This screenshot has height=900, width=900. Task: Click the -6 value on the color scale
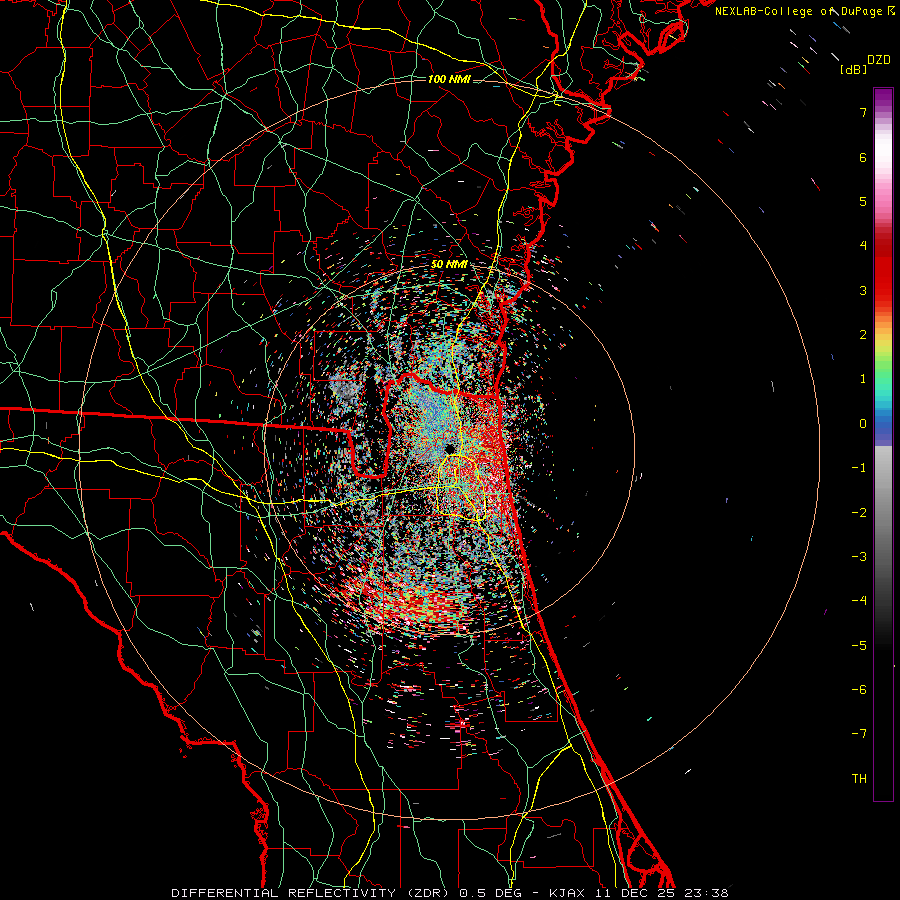click(x=859, y=690)
